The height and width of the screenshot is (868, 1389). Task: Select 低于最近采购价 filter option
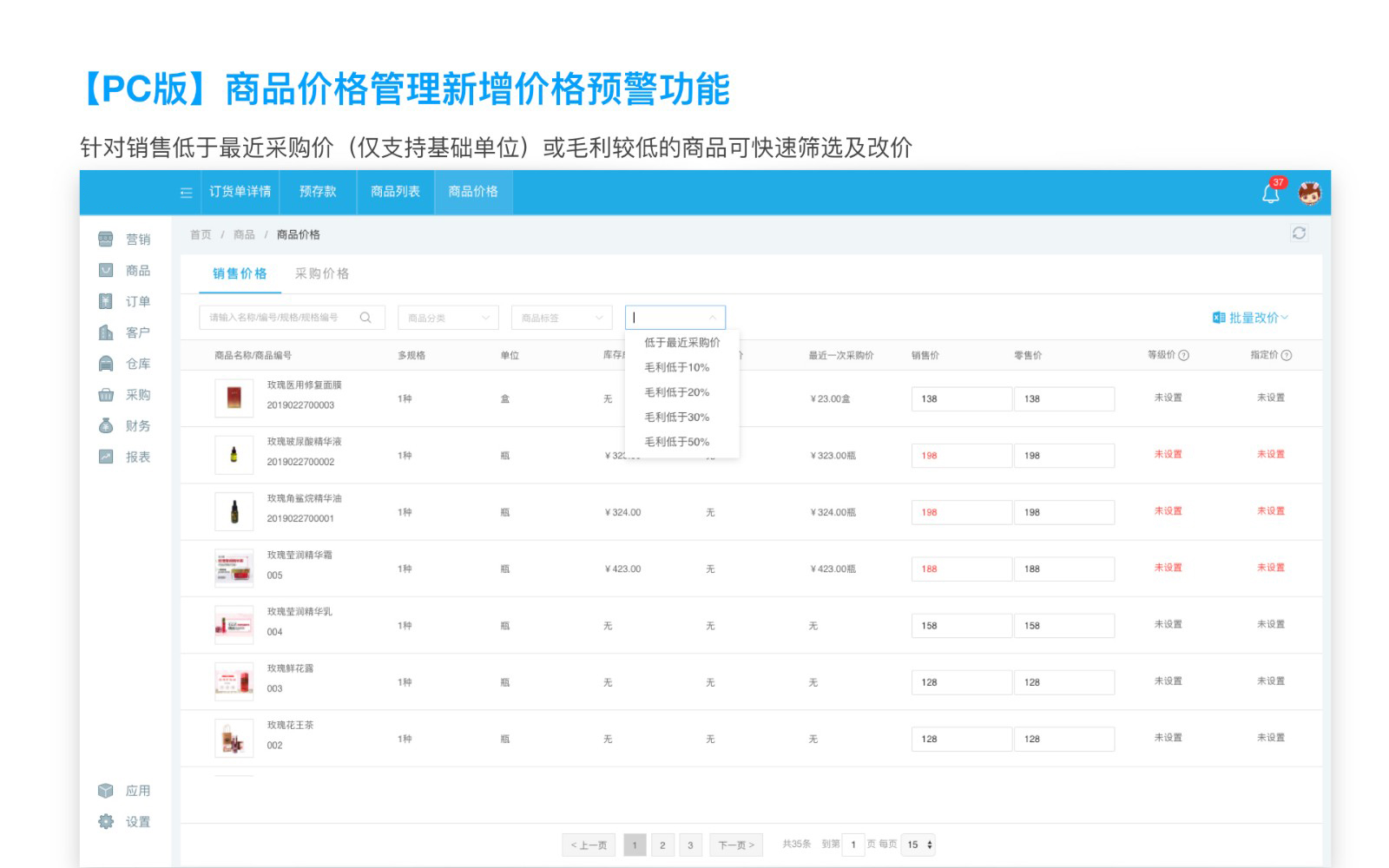pyautogui.click(x=681, y=343)
